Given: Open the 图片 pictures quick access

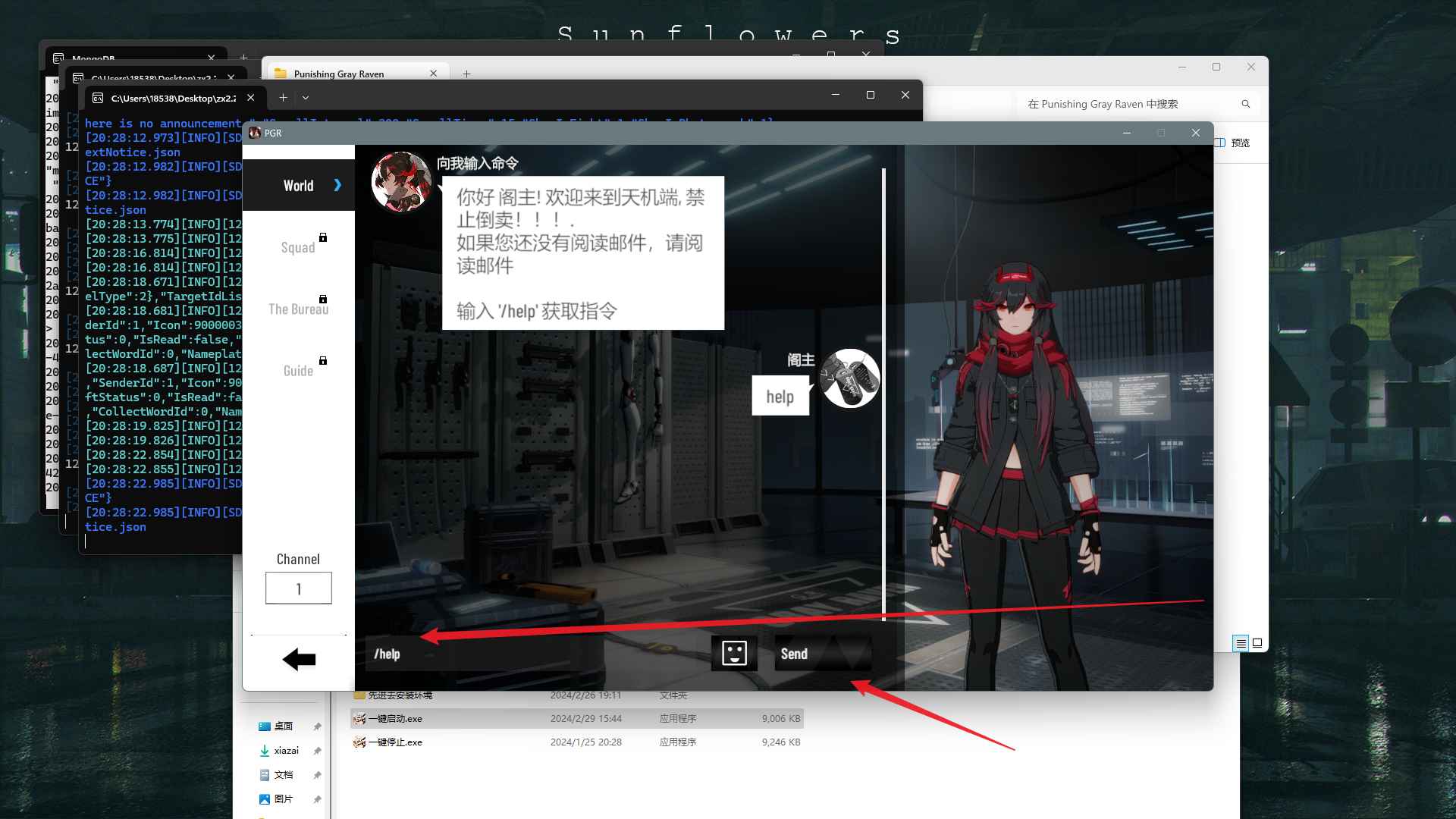Looking at the screenshot, I should (283, 799).
